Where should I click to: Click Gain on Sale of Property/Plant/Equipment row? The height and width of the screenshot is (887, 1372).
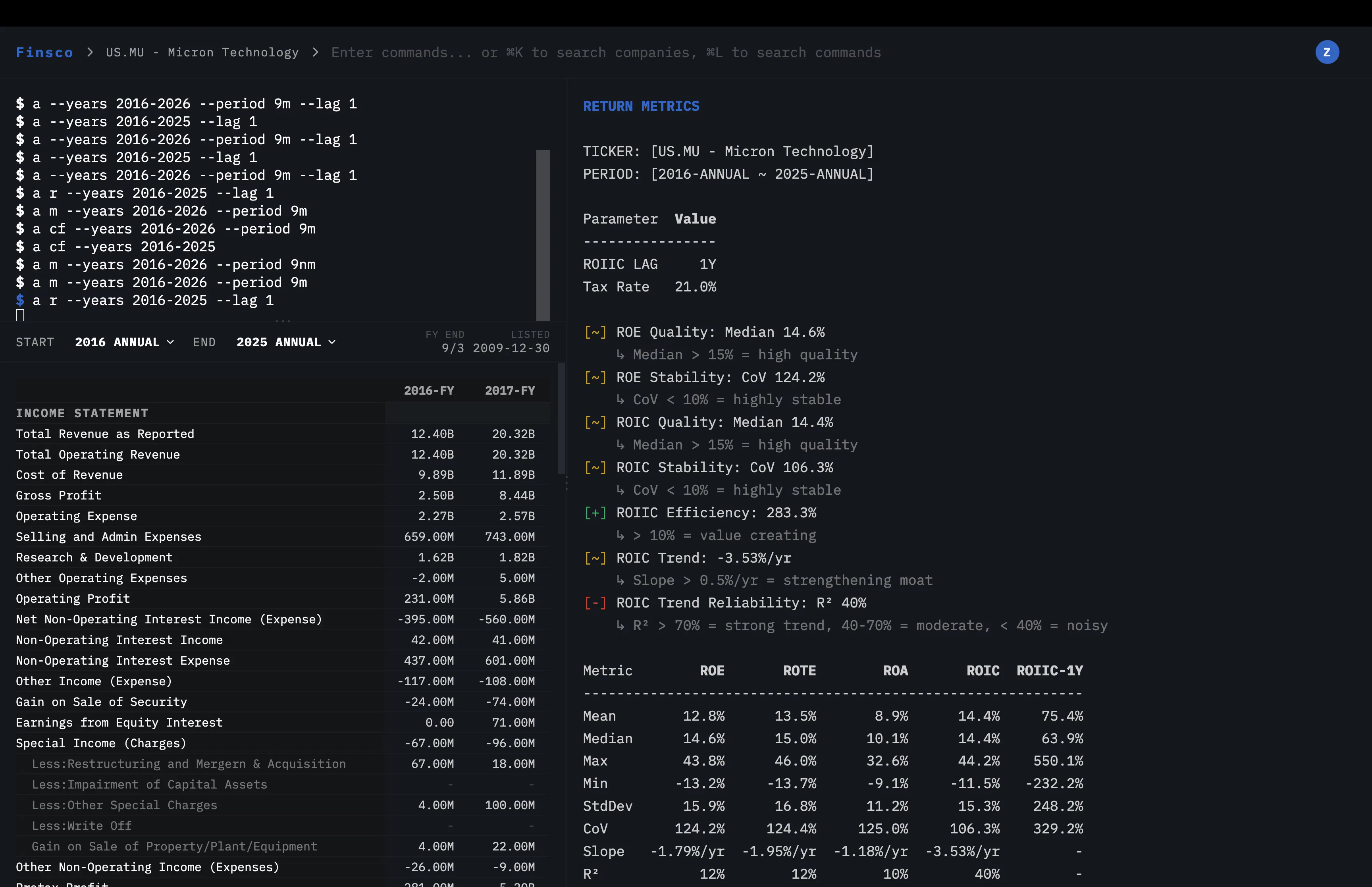click(x=283, y=847)
